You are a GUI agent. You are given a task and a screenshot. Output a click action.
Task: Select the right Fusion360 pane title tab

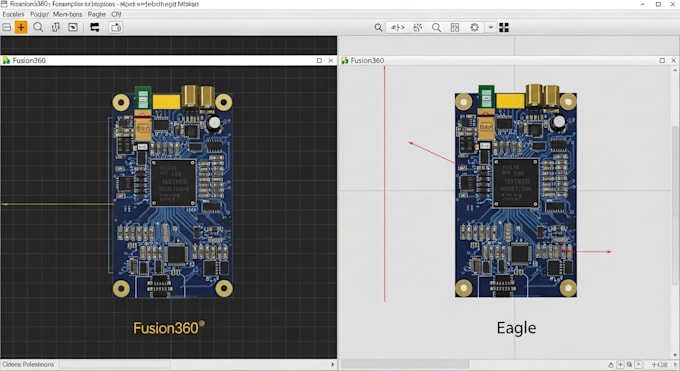pos(367,60)
